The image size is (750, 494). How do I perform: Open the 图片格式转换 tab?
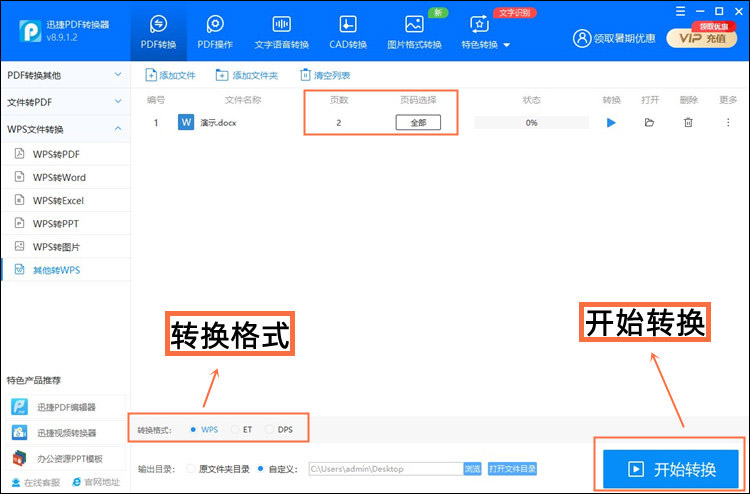coord(414,32)
